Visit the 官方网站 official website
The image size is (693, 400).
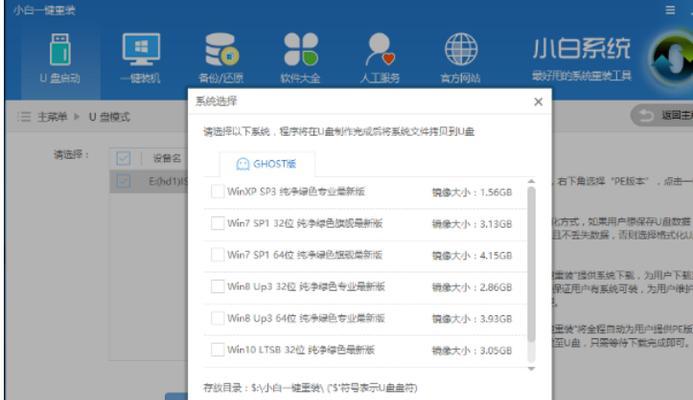click(x=461, y=59)
